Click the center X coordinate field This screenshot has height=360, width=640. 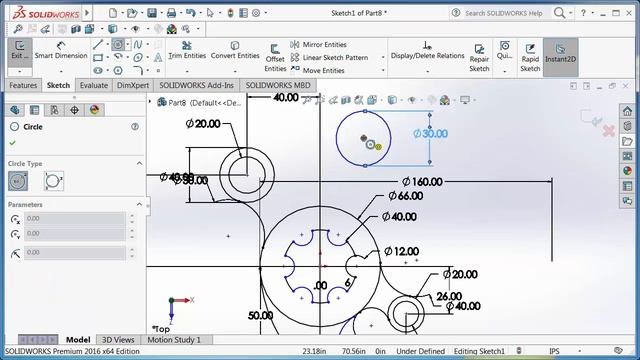pyautogui.click(x=75, y=219)
